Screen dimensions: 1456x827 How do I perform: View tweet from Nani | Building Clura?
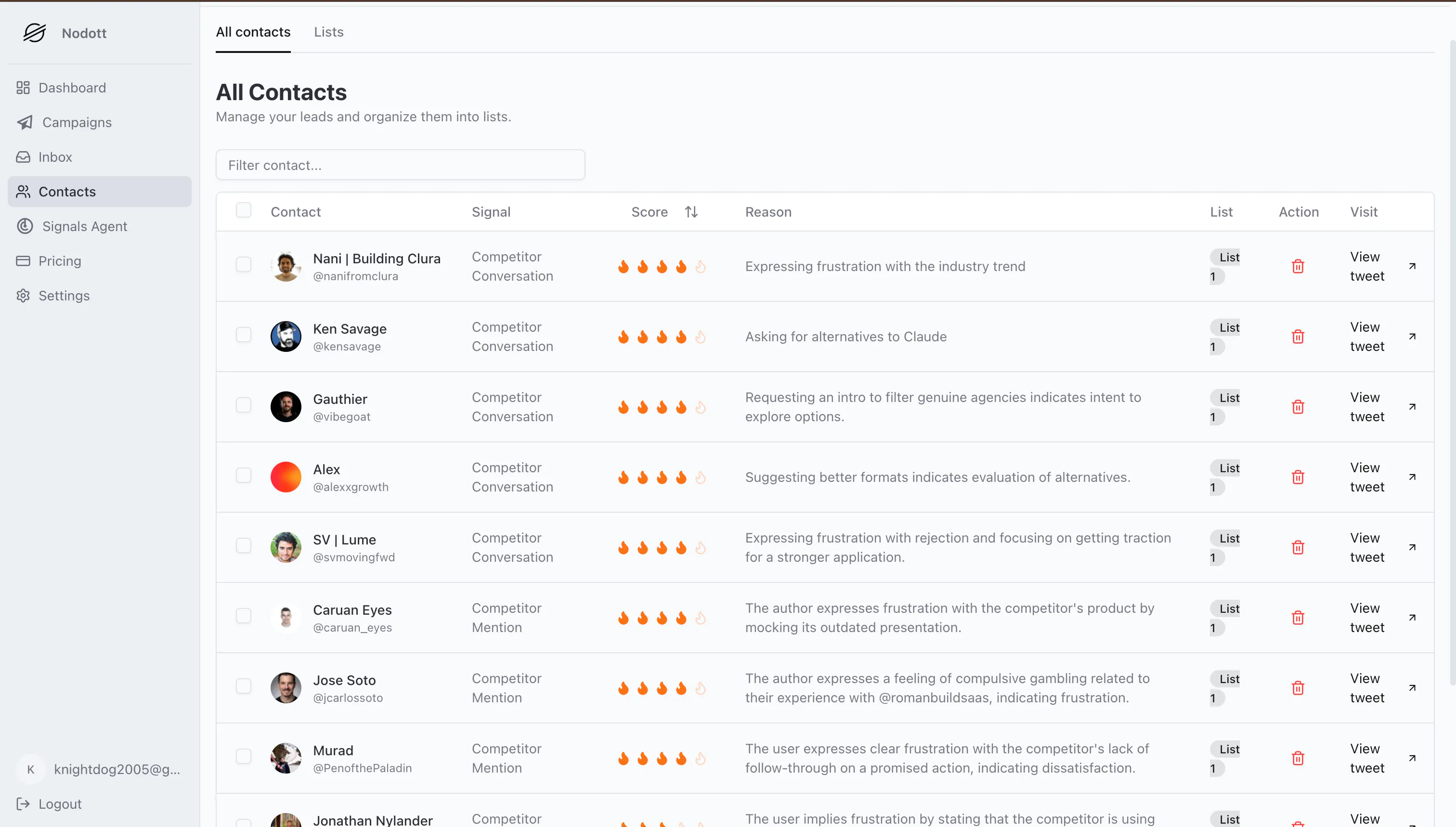(1367, 266)
